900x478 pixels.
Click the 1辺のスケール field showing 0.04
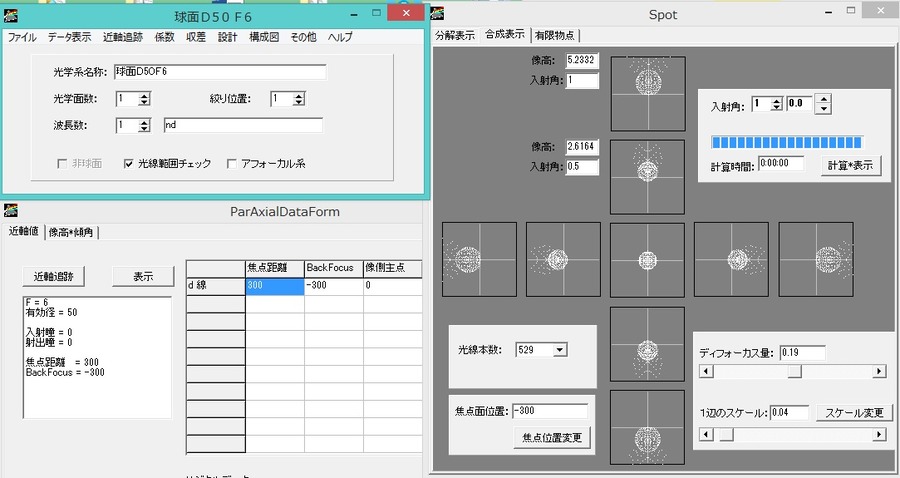pyautogui.click(x=789, y=413)
